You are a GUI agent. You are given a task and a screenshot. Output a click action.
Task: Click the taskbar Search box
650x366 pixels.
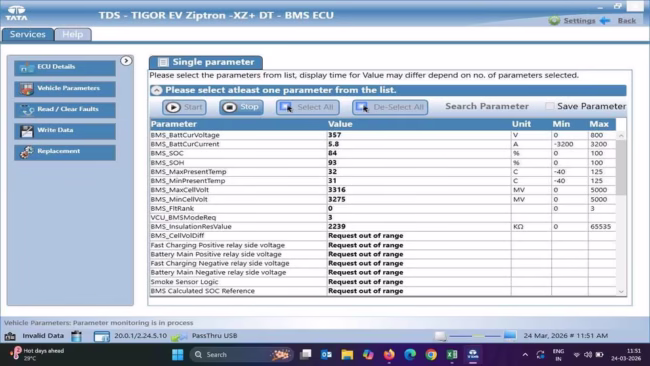coord(241,355)
